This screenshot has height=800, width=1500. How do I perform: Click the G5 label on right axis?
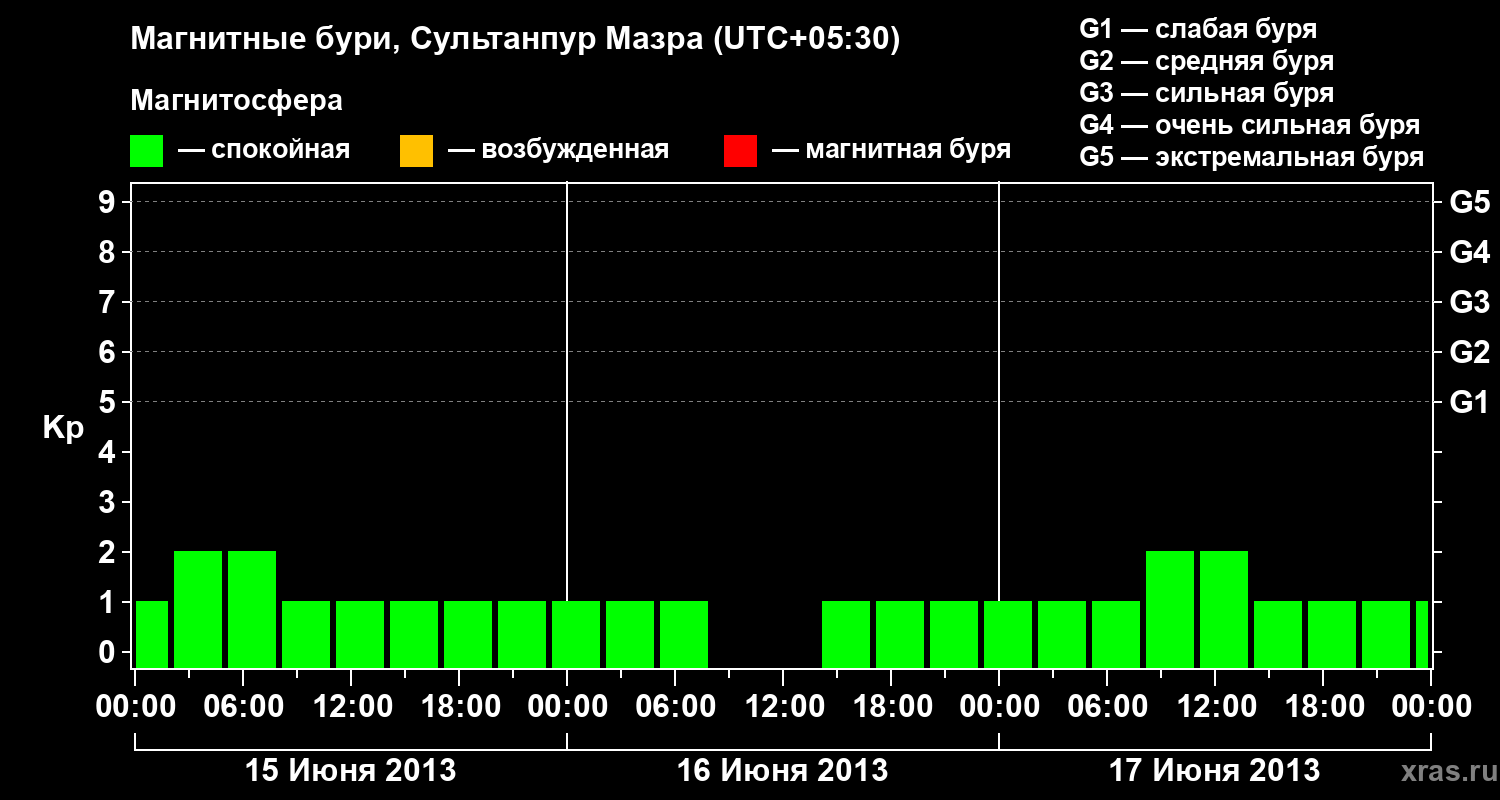1469,202
